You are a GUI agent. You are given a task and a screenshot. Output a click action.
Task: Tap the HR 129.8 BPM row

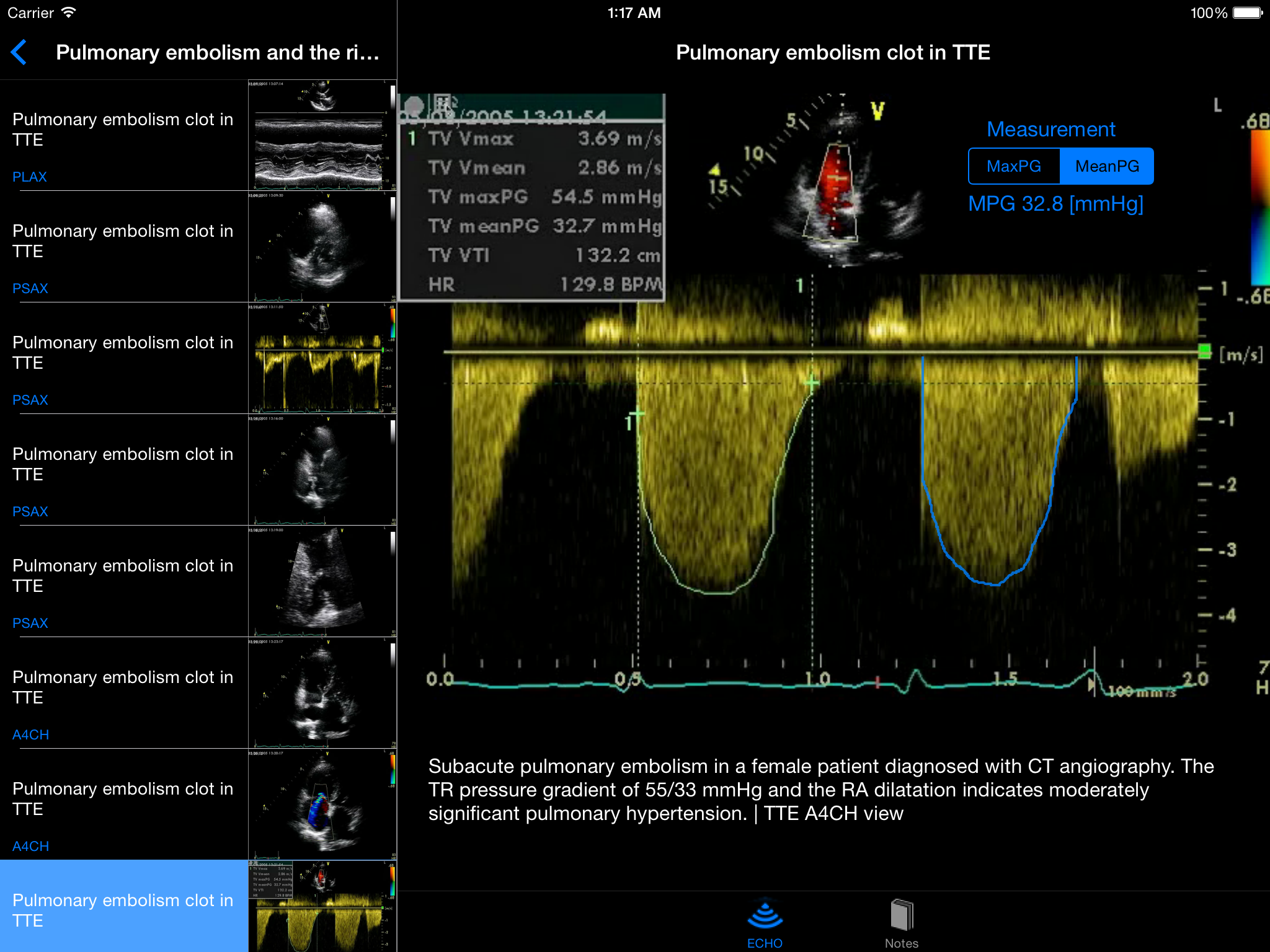coord(544,284)
